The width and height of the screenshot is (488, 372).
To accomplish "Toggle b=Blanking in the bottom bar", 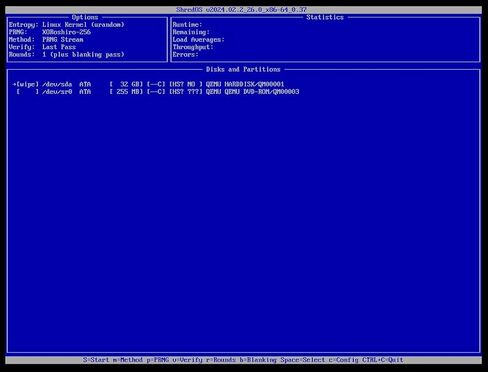I will pos(258,360).
